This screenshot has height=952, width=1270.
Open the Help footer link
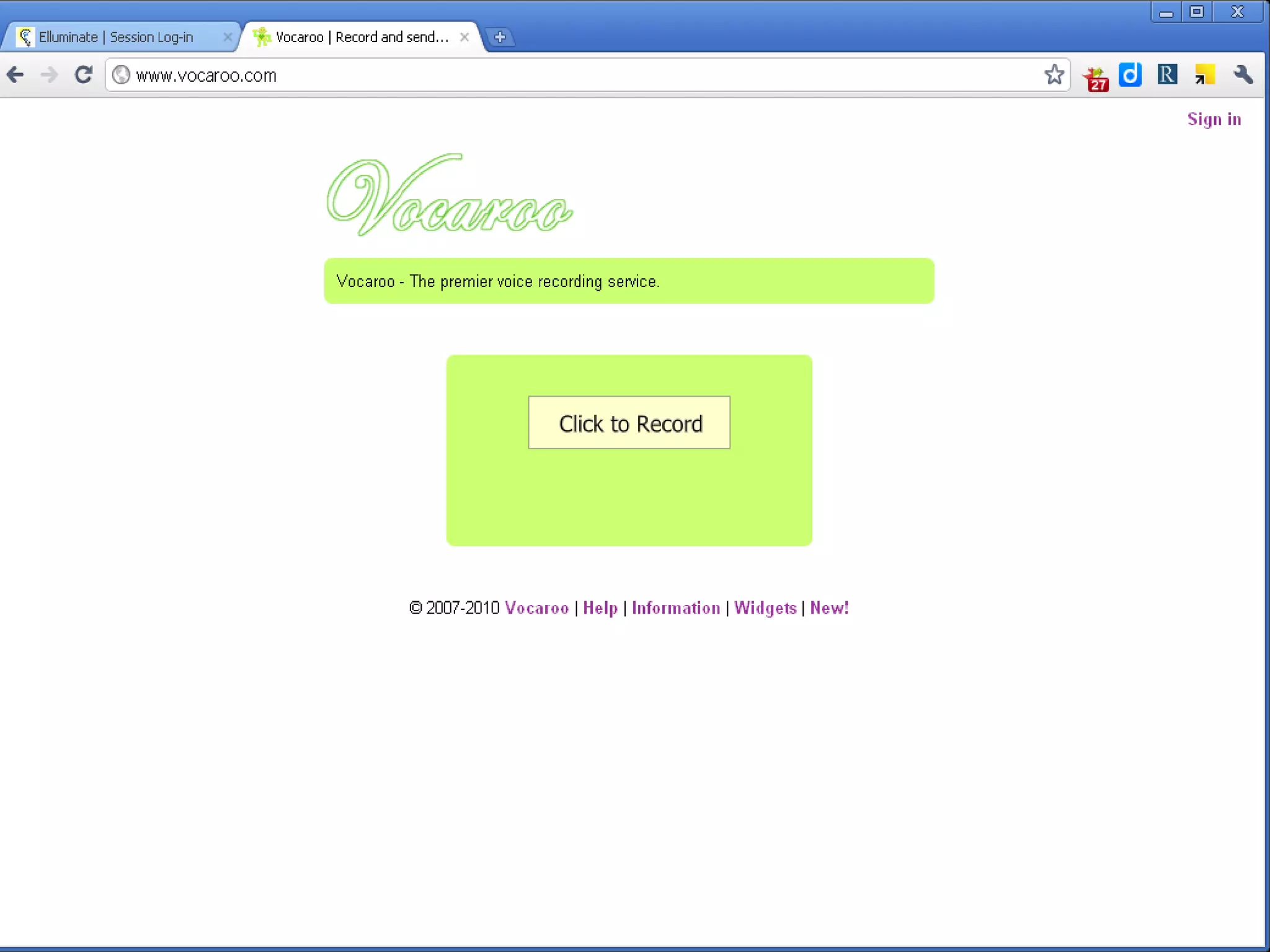point(600,608)
